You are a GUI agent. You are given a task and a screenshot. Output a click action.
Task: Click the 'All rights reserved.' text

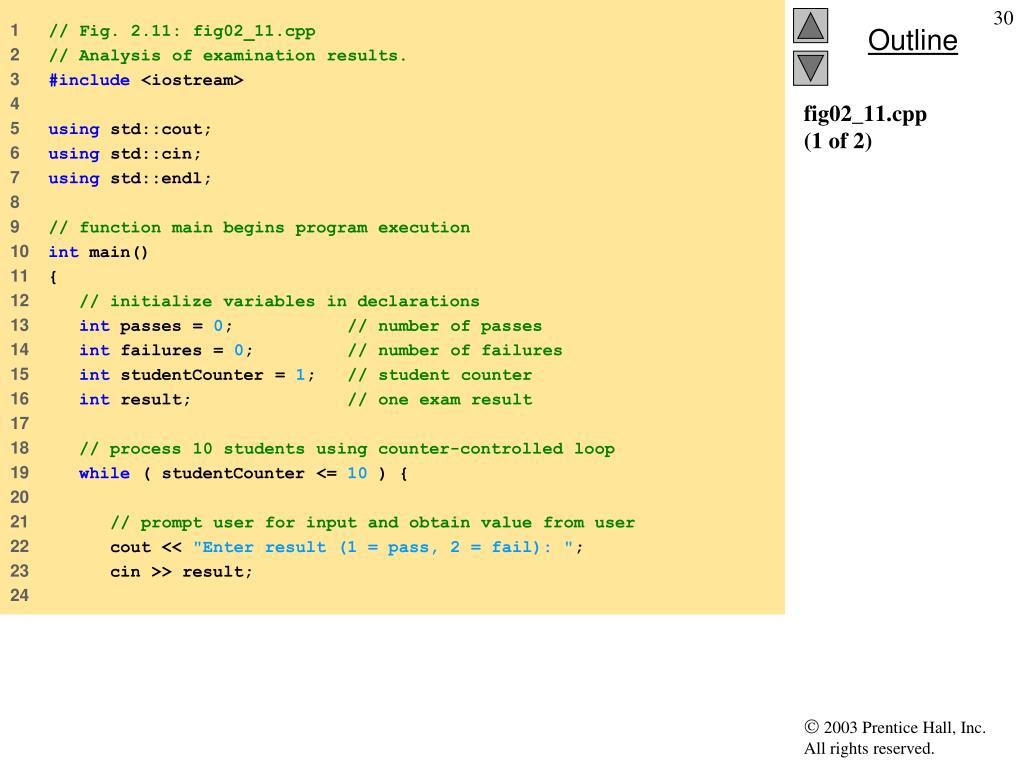tap(869, 748)
